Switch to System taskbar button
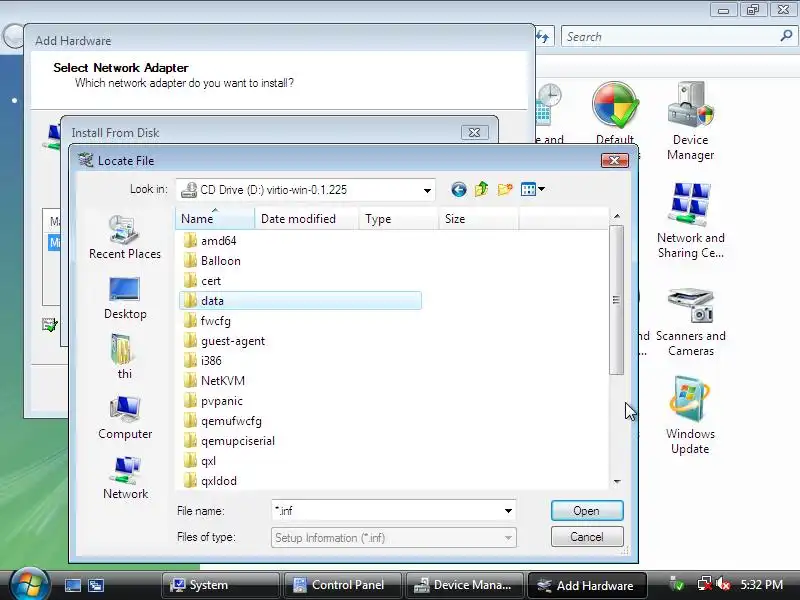This screenshot has width=800, height=600. click(220, 585)
